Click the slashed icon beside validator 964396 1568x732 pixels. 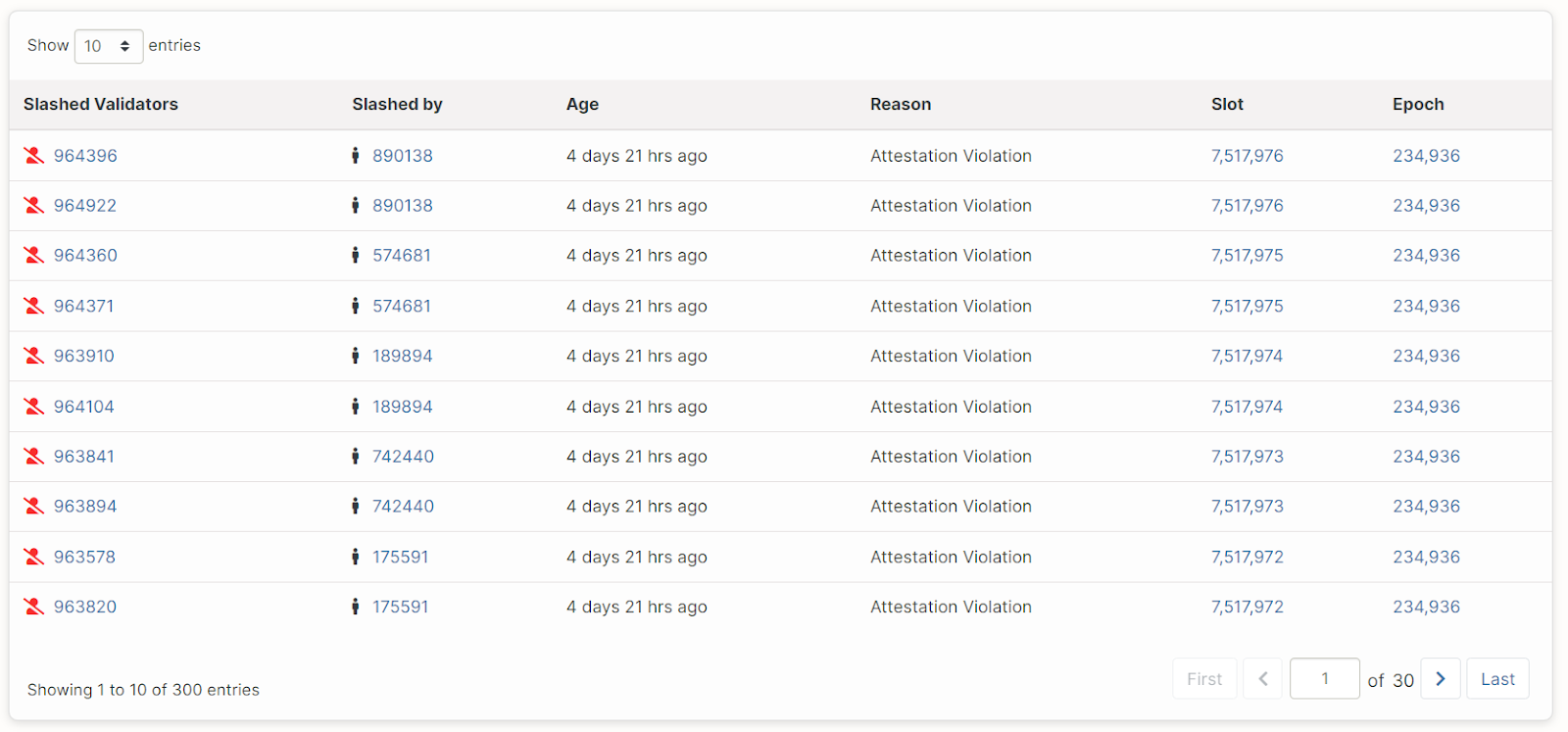pyautogui.click(x=34, y=156)
